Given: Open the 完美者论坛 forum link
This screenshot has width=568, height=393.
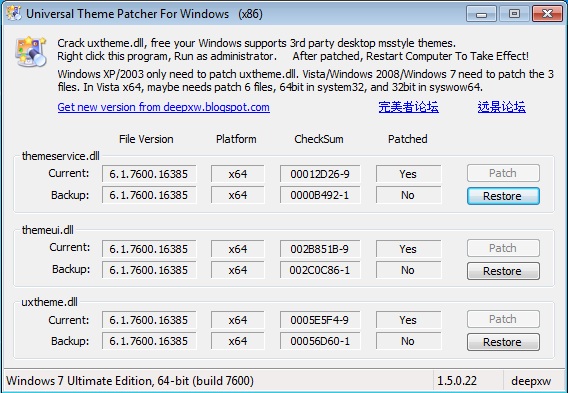Looking at the screenshot, I should click(x=408, y=107).
